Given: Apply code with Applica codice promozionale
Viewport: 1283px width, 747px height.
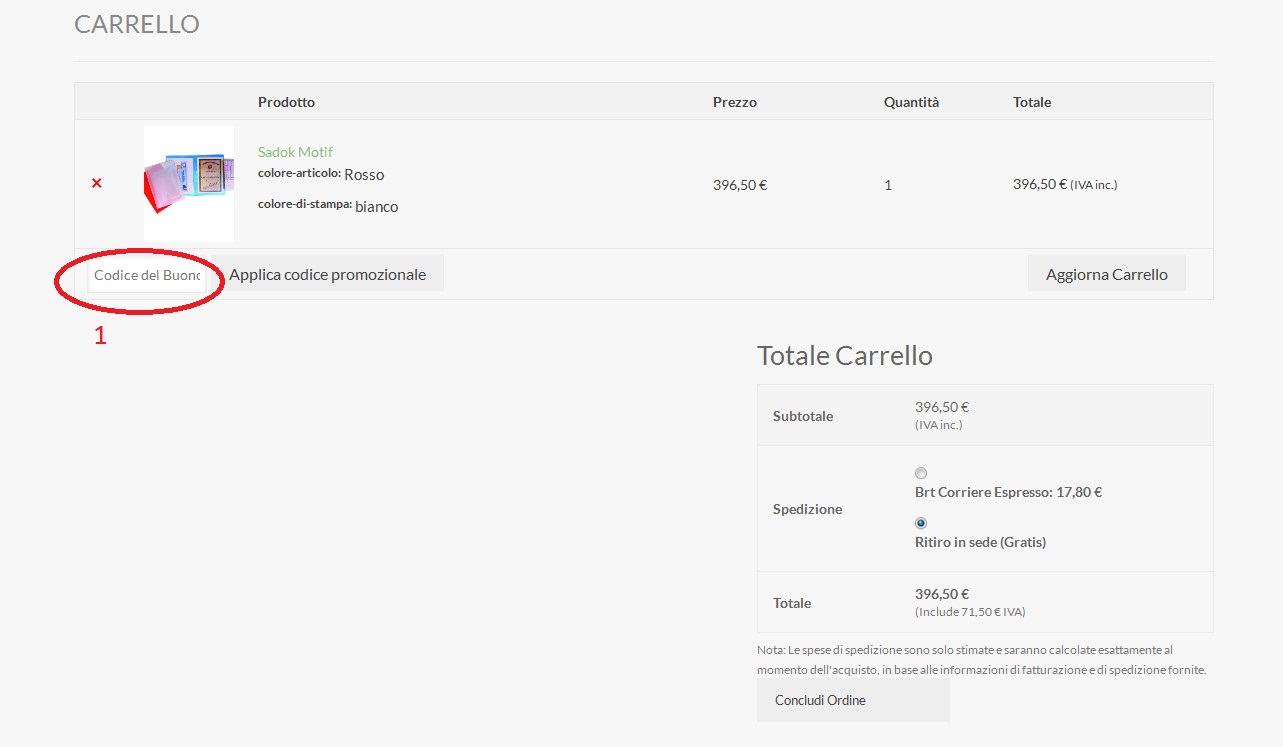Looking at the screenshot, I should click(x=328, y=274).
